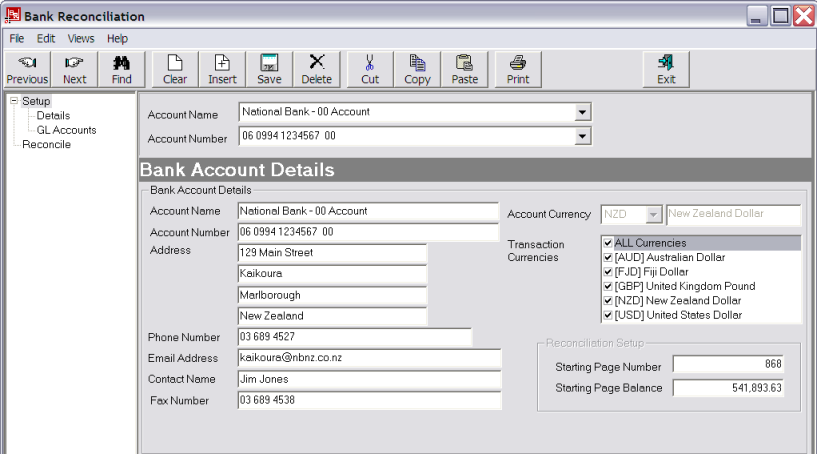Expand the top Account Name dropdown
The width and height of the screenshot is (817, 454).
point(583,113)
